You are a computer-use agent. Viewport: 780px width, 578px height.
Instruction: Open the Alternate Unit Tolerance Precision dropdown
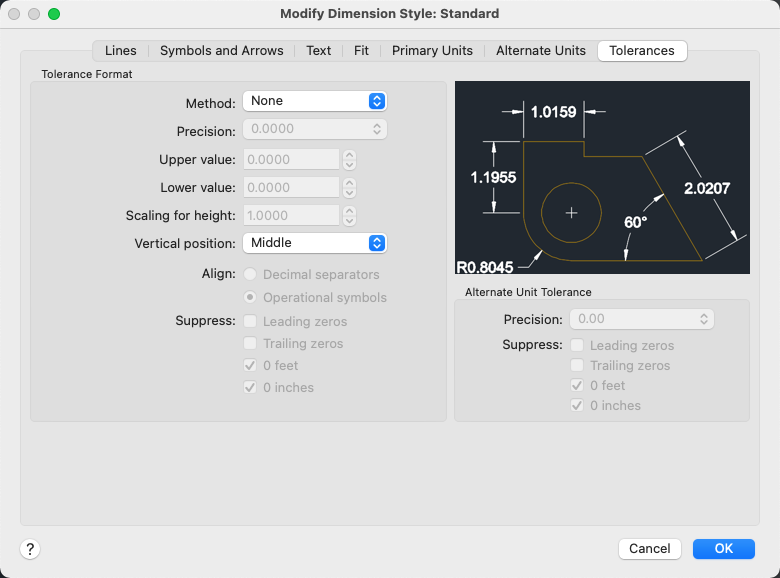tap(641, 319)
